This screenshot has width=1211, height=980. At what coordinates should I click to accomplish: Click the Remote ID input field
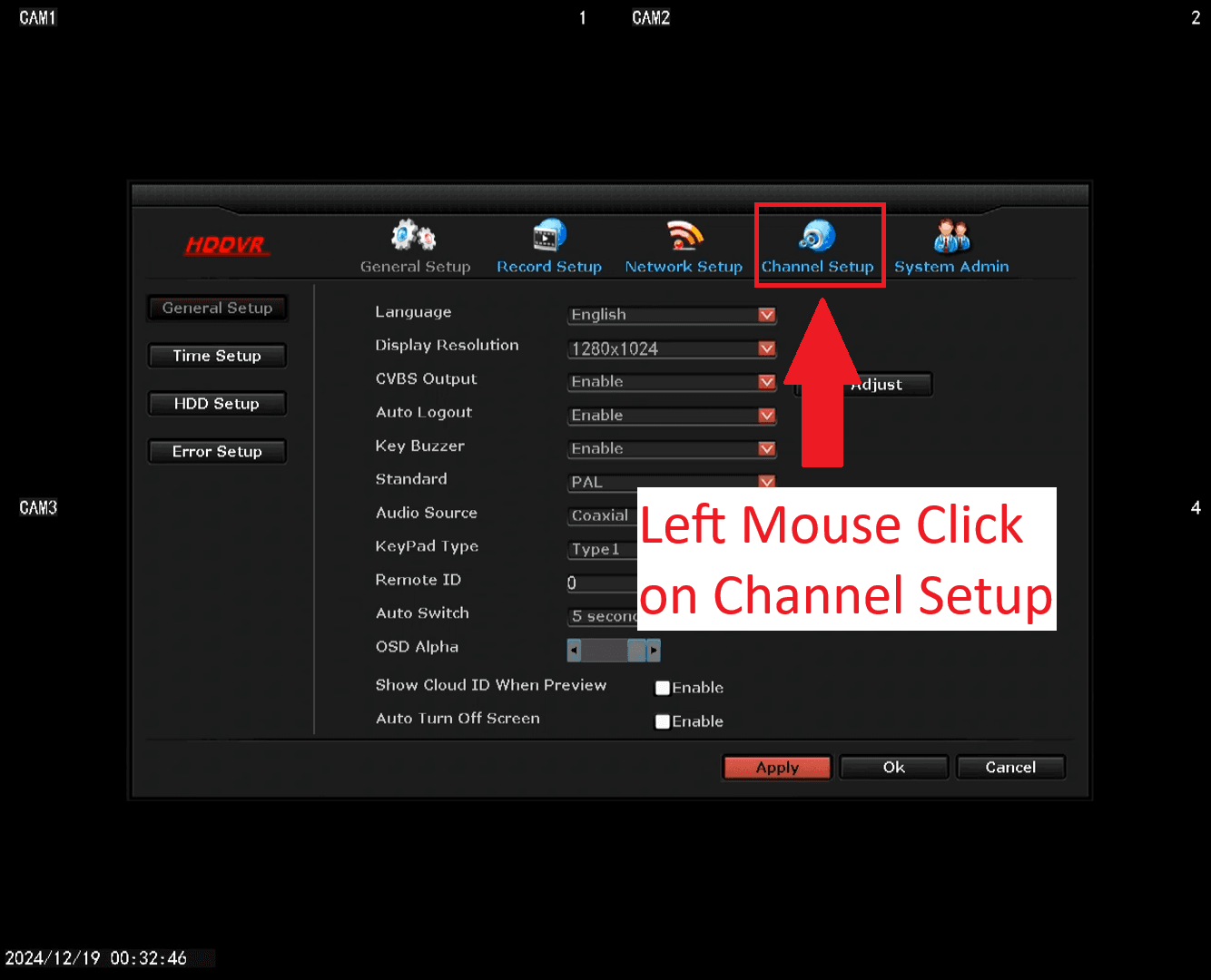point(603,583)
